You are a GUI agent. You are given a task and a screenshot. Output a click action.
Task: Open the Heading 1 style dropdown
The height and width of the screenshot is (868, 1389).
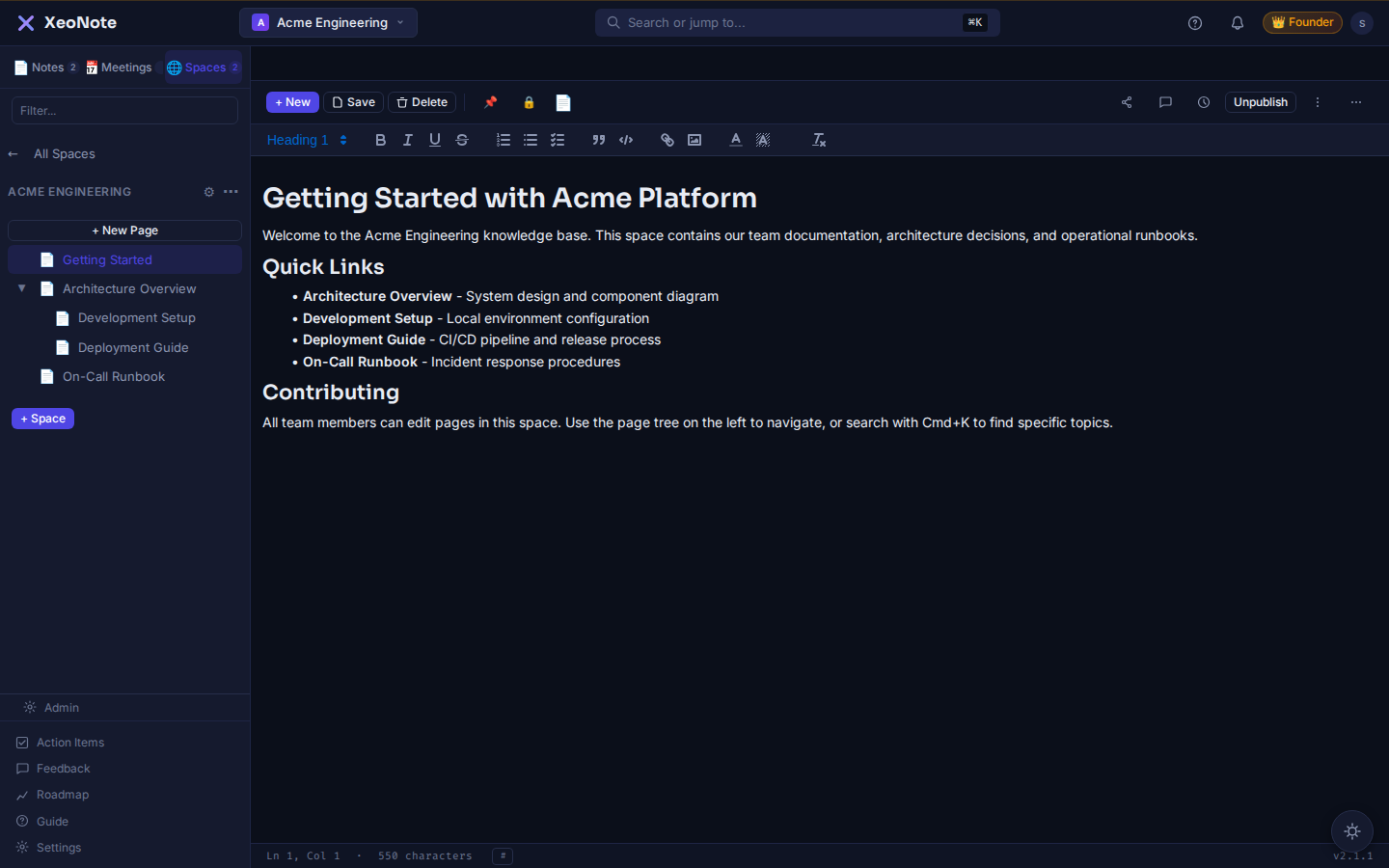307,140
